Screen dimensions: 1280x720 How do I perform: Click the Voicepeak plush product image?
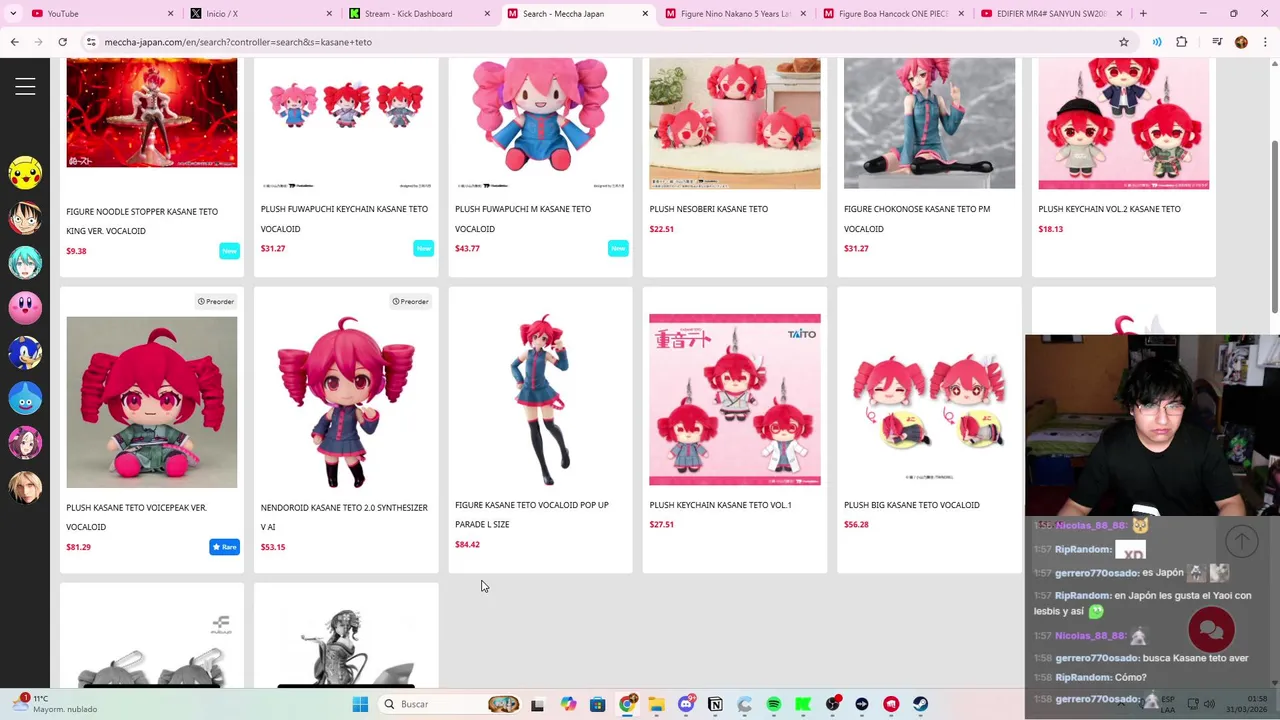pyautogui.click(x=152, y=402)
